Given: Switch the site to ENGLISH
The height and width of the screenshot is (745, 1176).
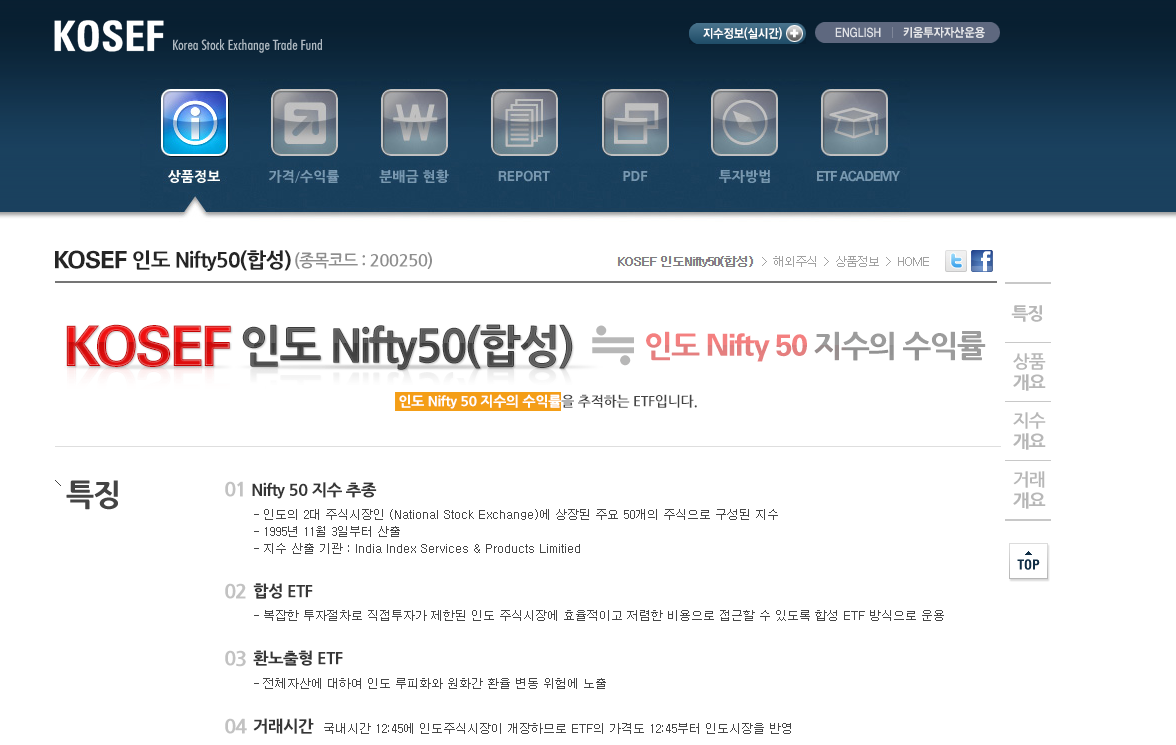Looking at the screenshot, I should coord(857,33).
